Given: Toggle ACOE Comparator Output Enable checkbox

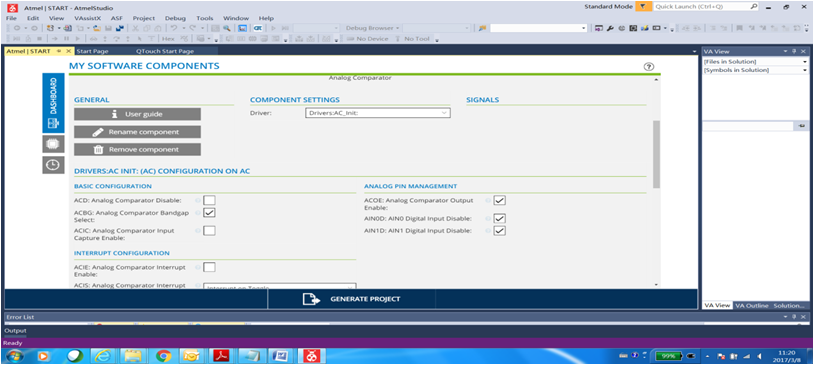Looking at the screenshot, I should (499, 200).
